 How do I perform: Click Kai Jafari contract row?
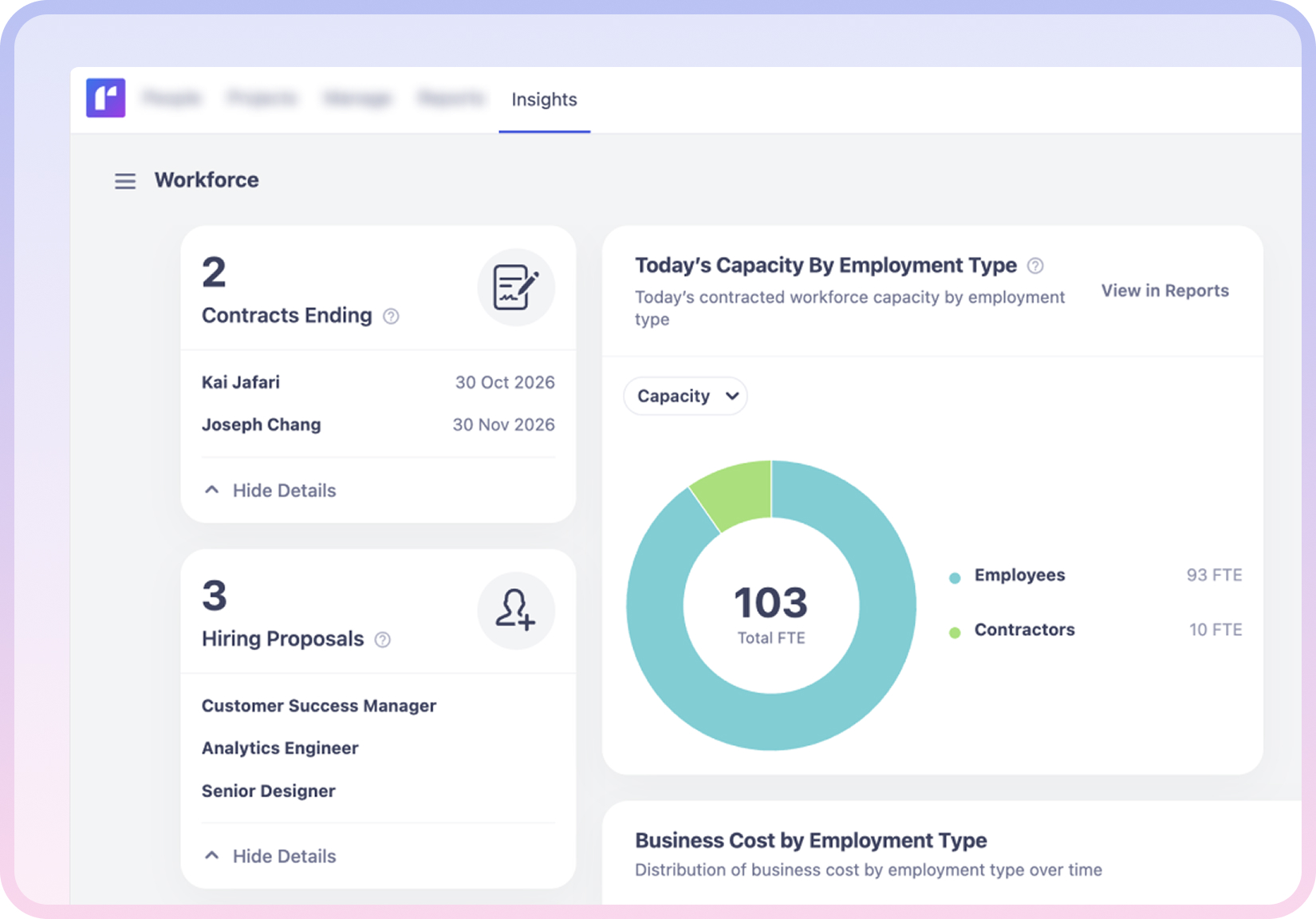tap(378, 382)
